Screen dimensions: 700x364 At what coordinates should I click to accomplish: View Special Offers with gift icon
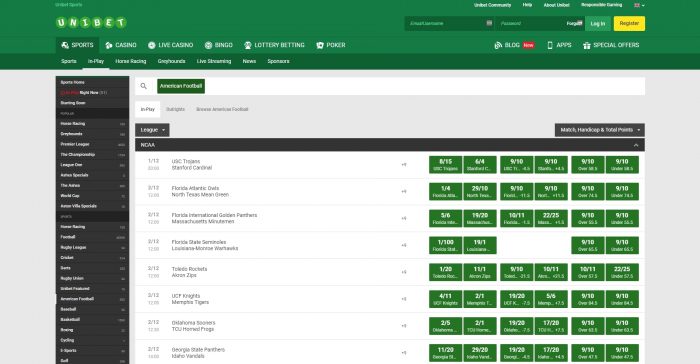[611, 45]
